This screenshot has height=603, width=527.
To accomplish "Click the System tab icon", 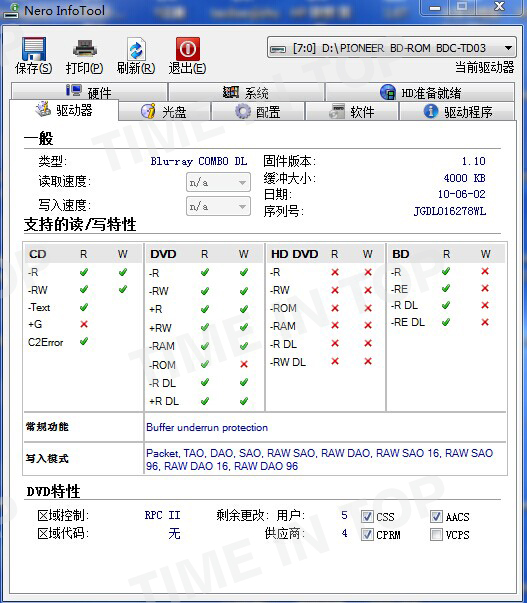I will tap(231, 92).
